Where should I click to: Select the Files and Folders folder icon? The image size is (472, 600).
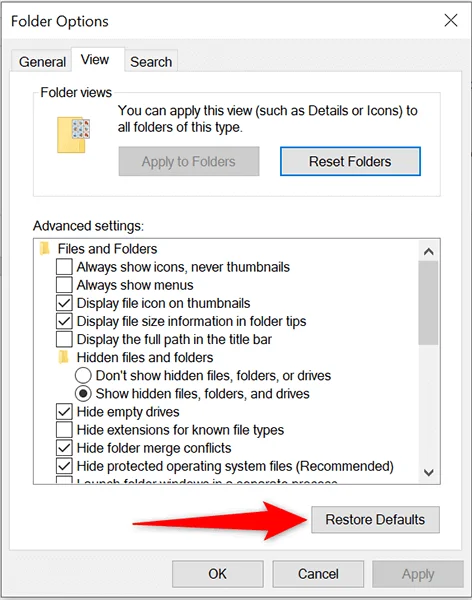pyautogui.click(x=45, y=248)
